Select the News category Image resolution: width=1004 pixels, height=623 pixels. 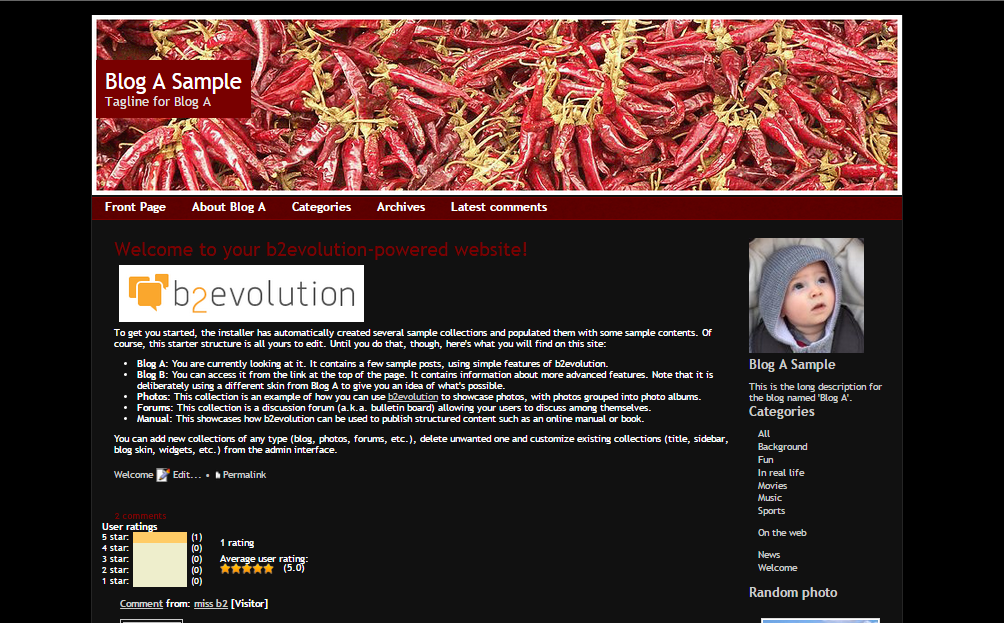click(768, 554)
